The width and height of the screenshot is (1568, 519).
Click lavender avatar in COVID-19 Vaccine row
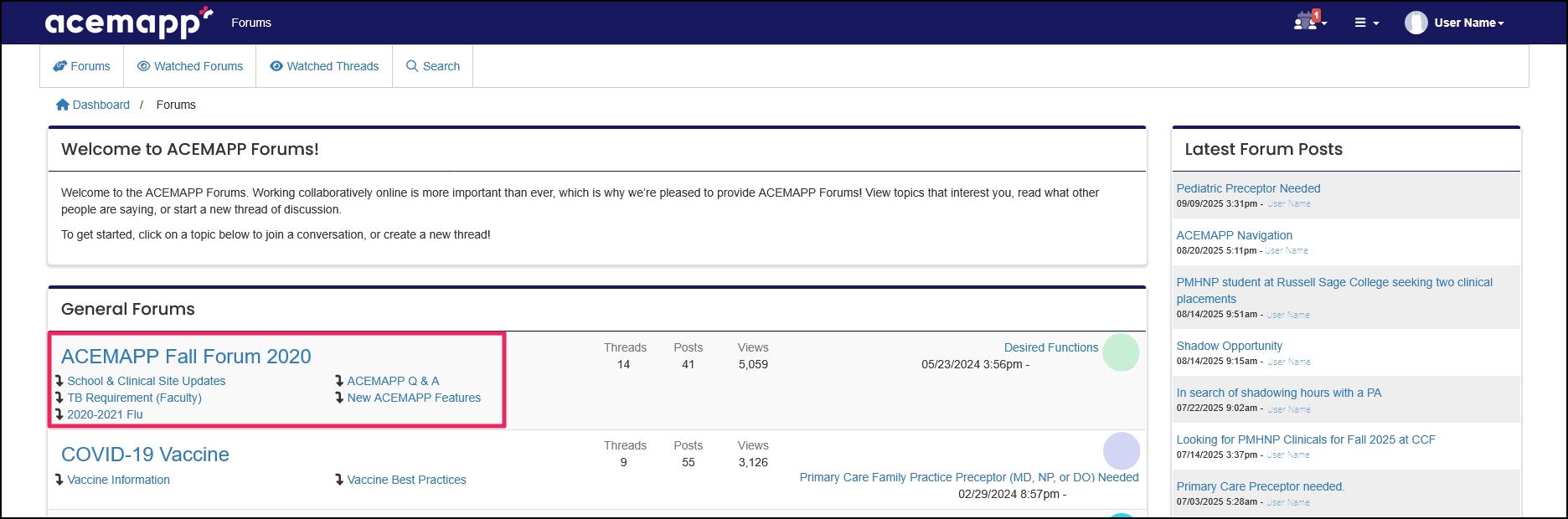point(1122,451)
